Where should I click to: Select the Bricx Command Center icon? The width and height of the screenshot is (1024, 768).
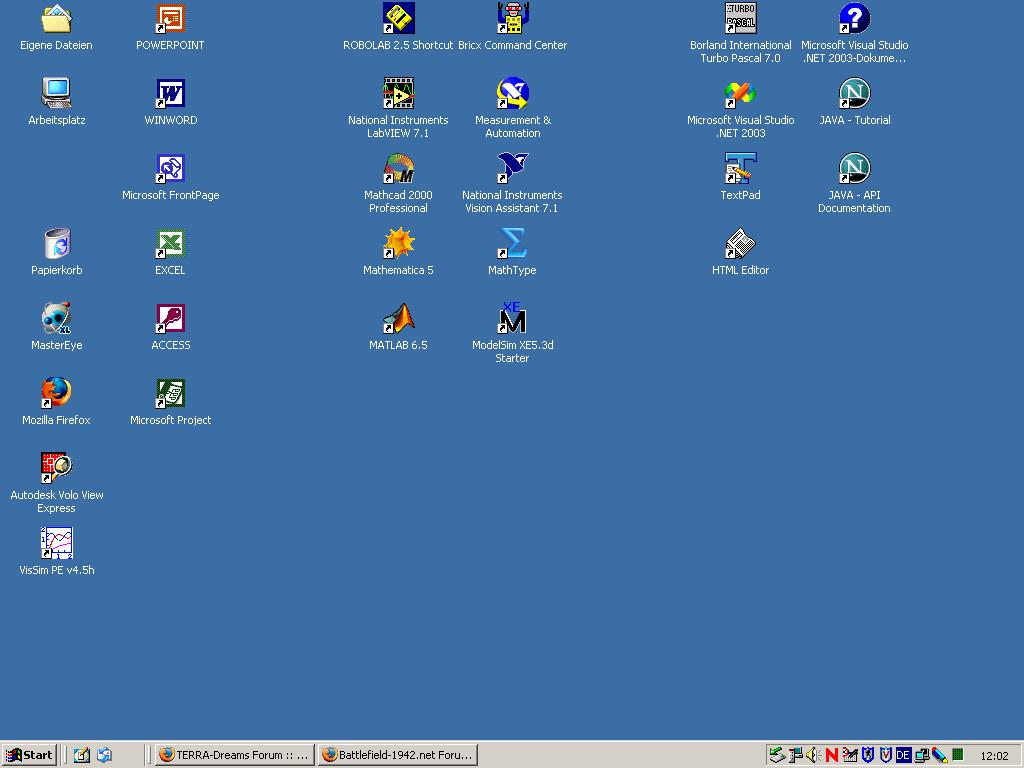(x=513, y=19)
